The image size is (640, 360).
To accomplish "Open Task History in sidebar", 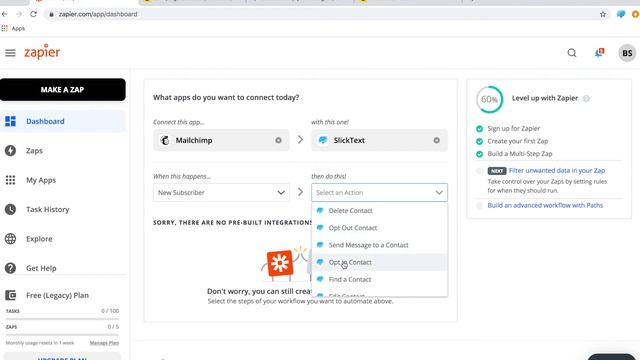I will 62,209.
